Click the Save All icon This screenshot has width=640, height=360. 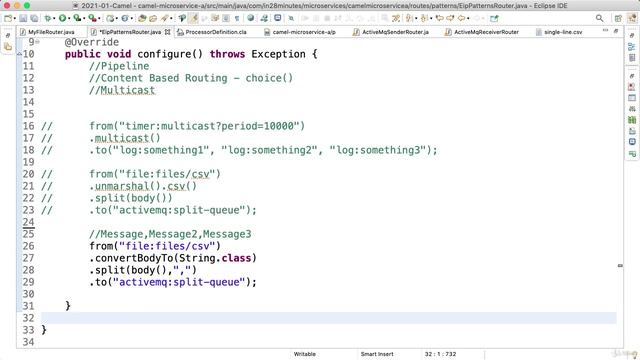(34, 18)
